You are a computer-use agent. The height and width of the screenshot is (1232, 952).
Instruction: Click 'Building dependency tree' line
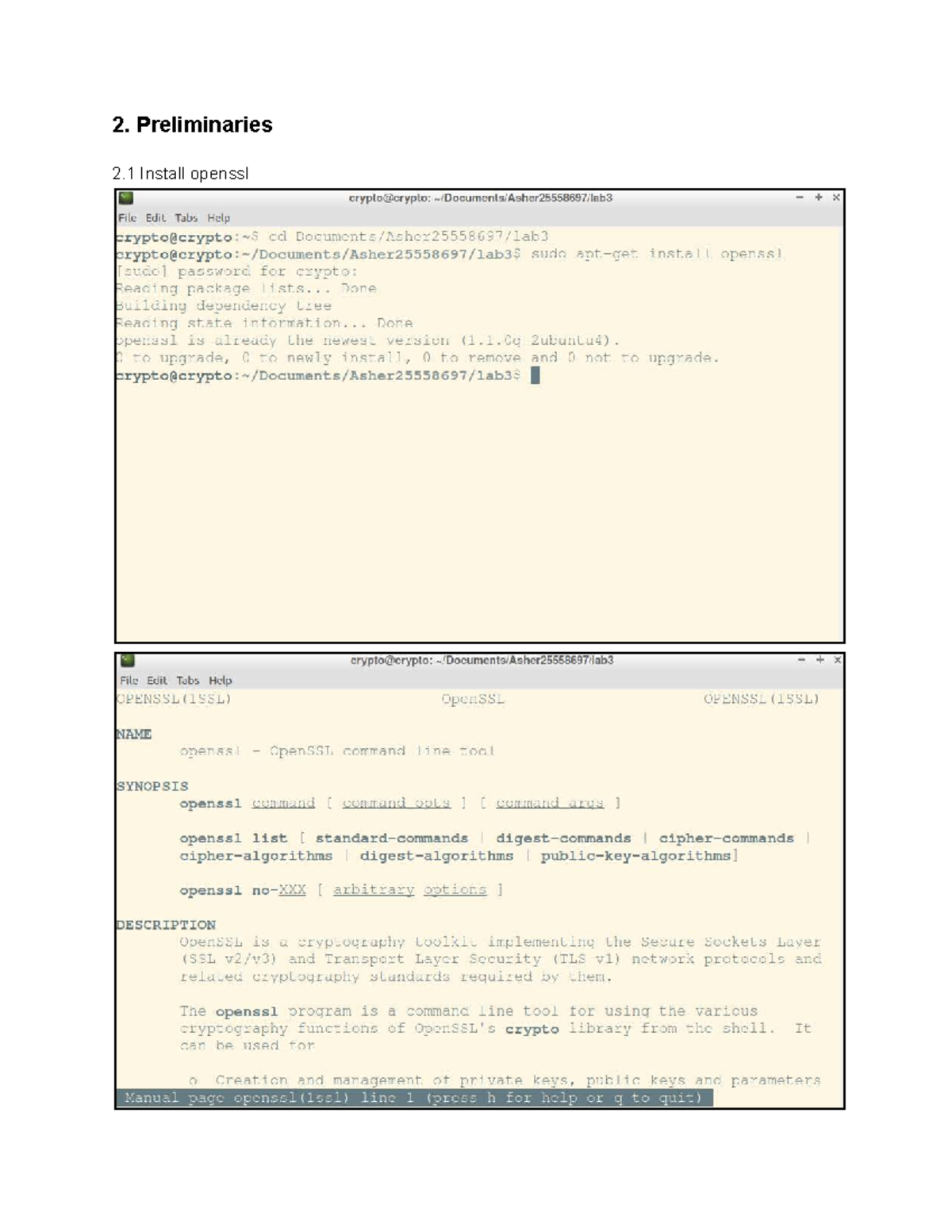[x=224, y=306]
